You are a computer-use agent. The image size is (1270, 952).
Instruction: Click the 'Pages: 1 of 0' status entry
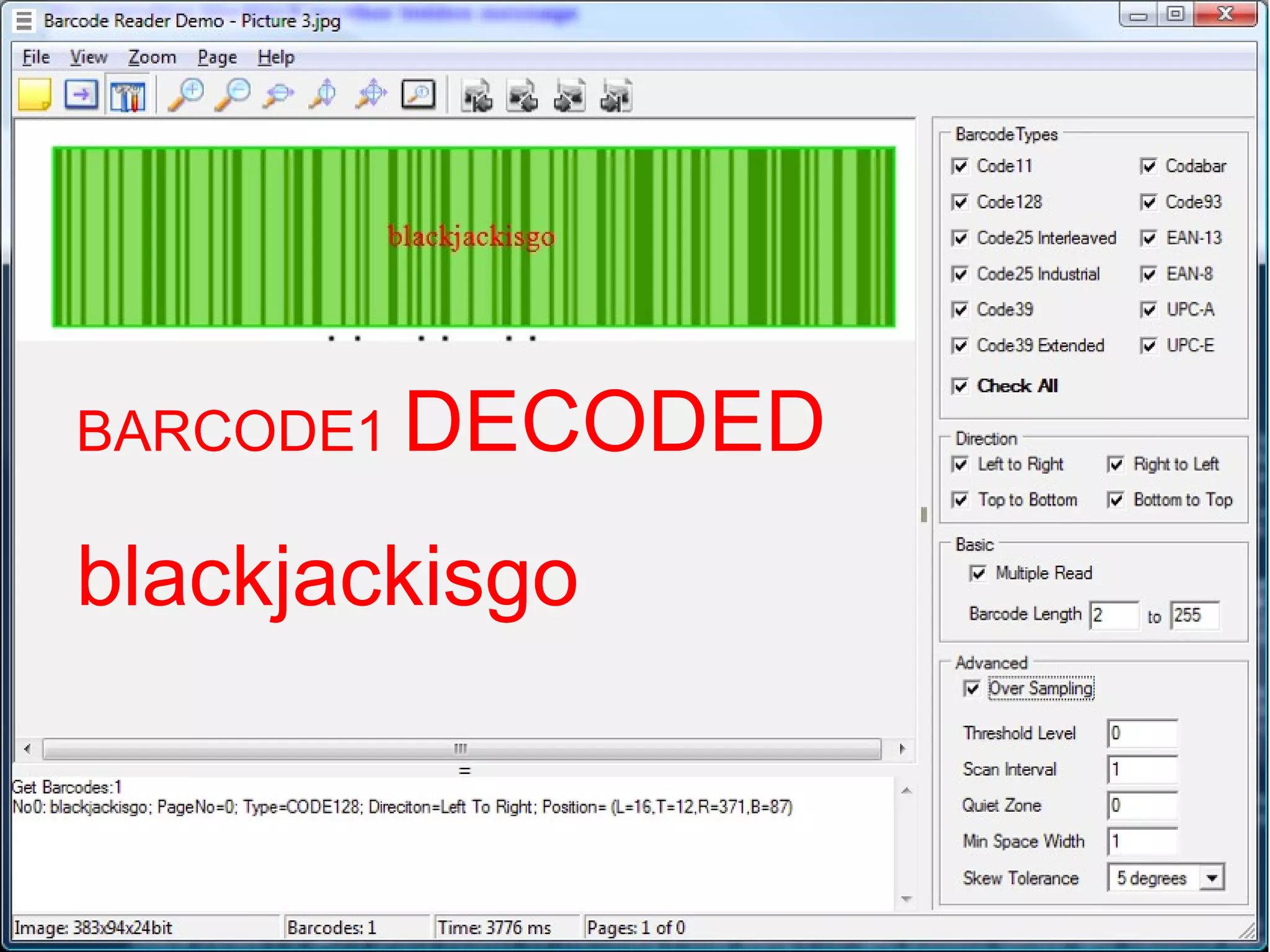[636, 928]
